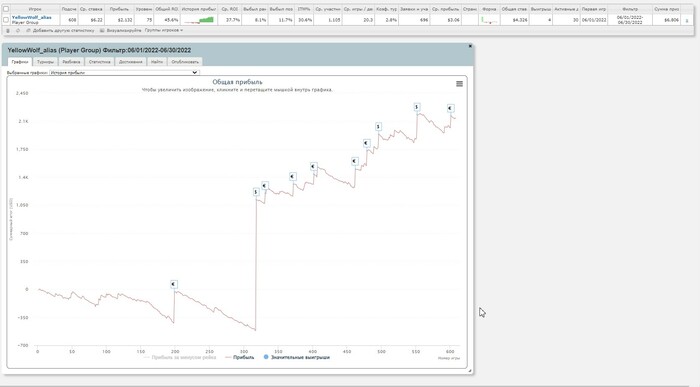This screenshot has width=700, height=387.
Task: Open the chart hamburger menu icon
Action: click(x=459, y=84)
